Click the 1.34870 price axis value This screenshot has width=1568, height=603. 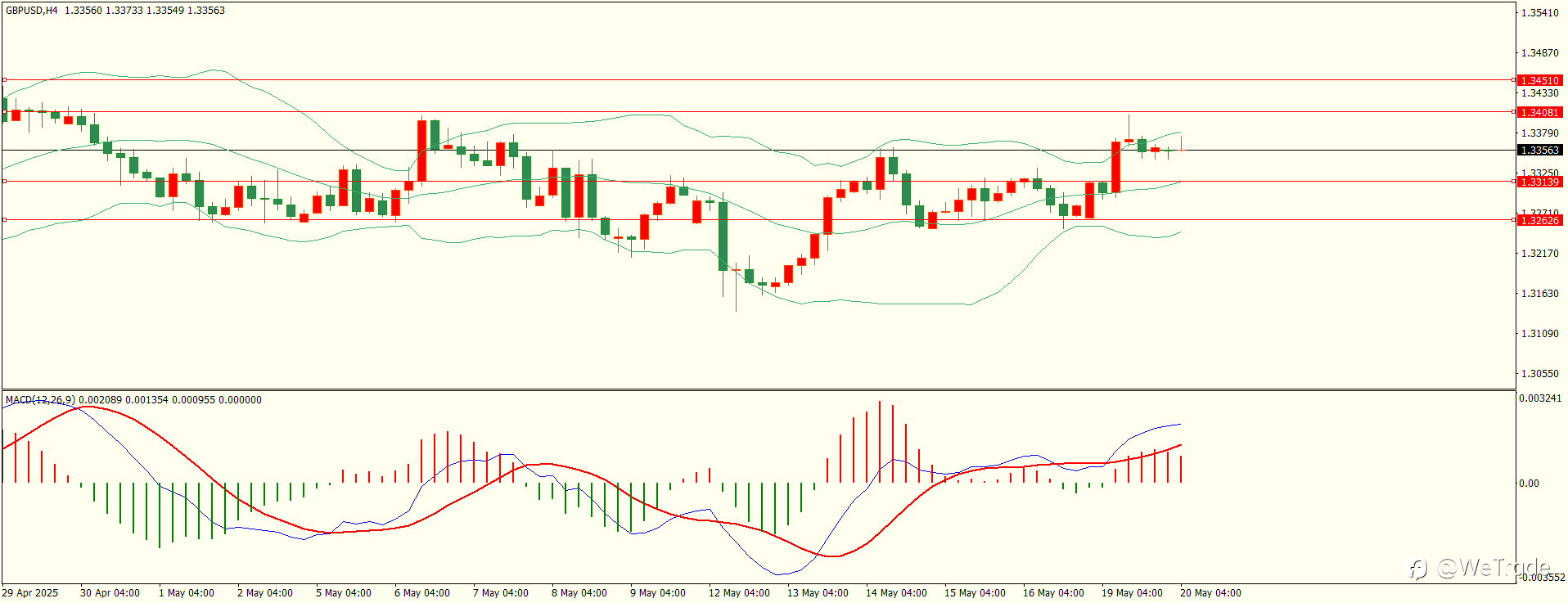tap(1539, 53)
